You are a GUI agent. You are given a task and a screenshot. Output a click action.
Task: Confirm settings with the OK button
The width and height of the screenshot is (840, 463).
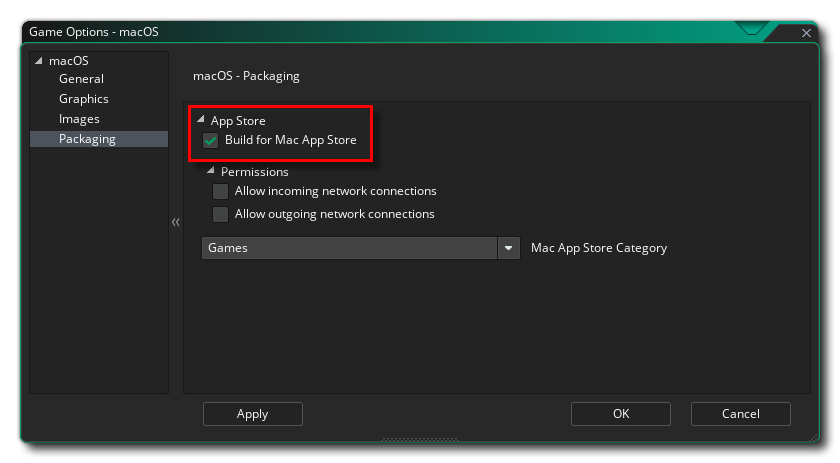coord(621,414)
